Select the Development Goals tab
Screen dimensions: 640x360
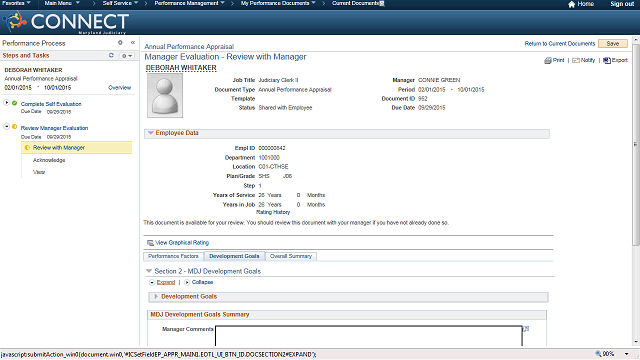tap(234, 256)
